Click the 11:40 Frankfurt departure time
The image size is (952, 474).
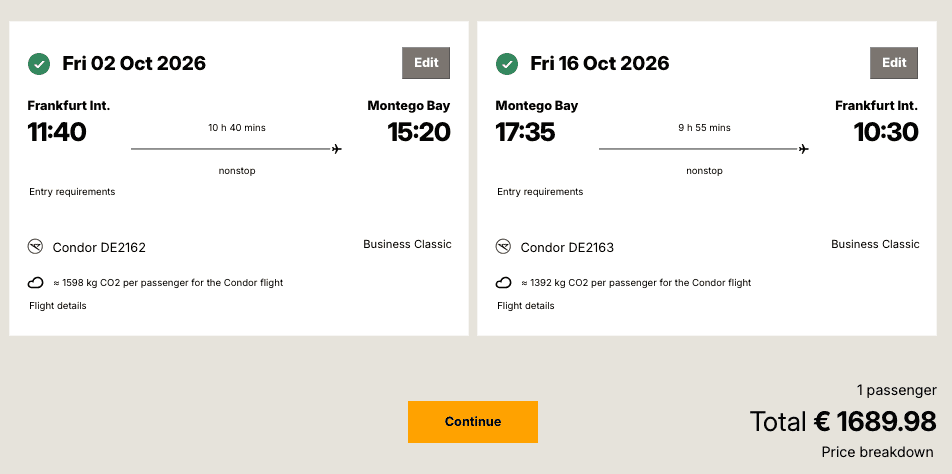[57, 132]
